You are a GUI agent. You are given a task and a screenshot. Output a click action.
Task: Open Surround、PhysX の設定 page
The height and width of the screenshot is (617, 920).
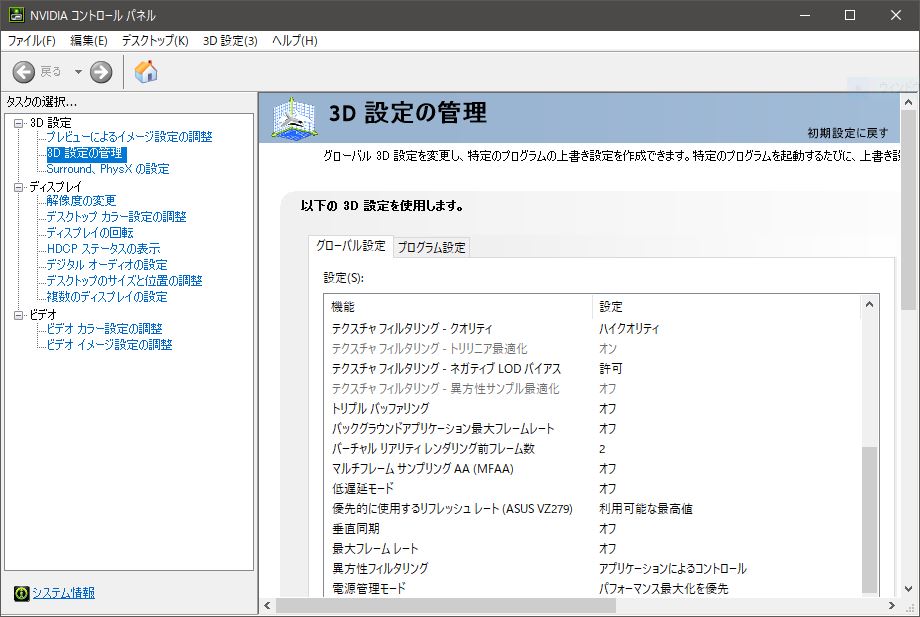click(x=108, y=169)
